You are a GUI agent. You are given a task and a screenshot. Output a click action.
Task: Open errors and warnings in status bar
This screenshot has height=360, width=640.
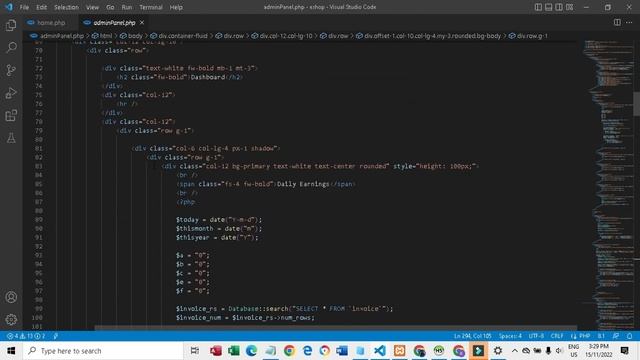click(x=26, y=336)
